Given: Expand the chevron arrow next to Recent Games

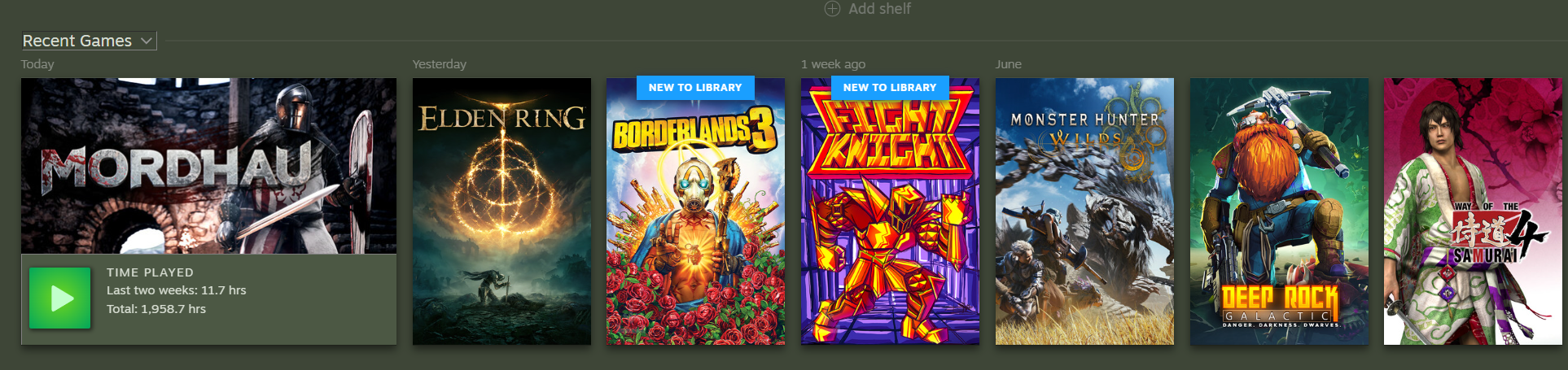Looking at the screenshot, I should [x=146, y=41].
